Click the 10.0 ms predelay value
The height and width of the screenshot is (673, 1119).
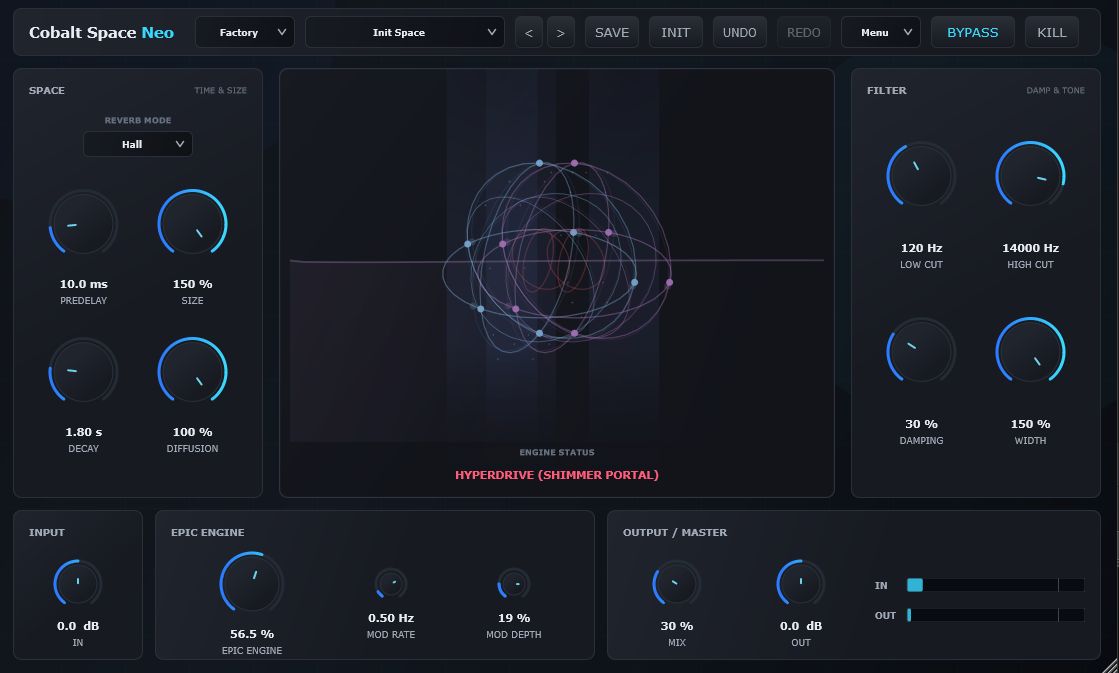83,284
